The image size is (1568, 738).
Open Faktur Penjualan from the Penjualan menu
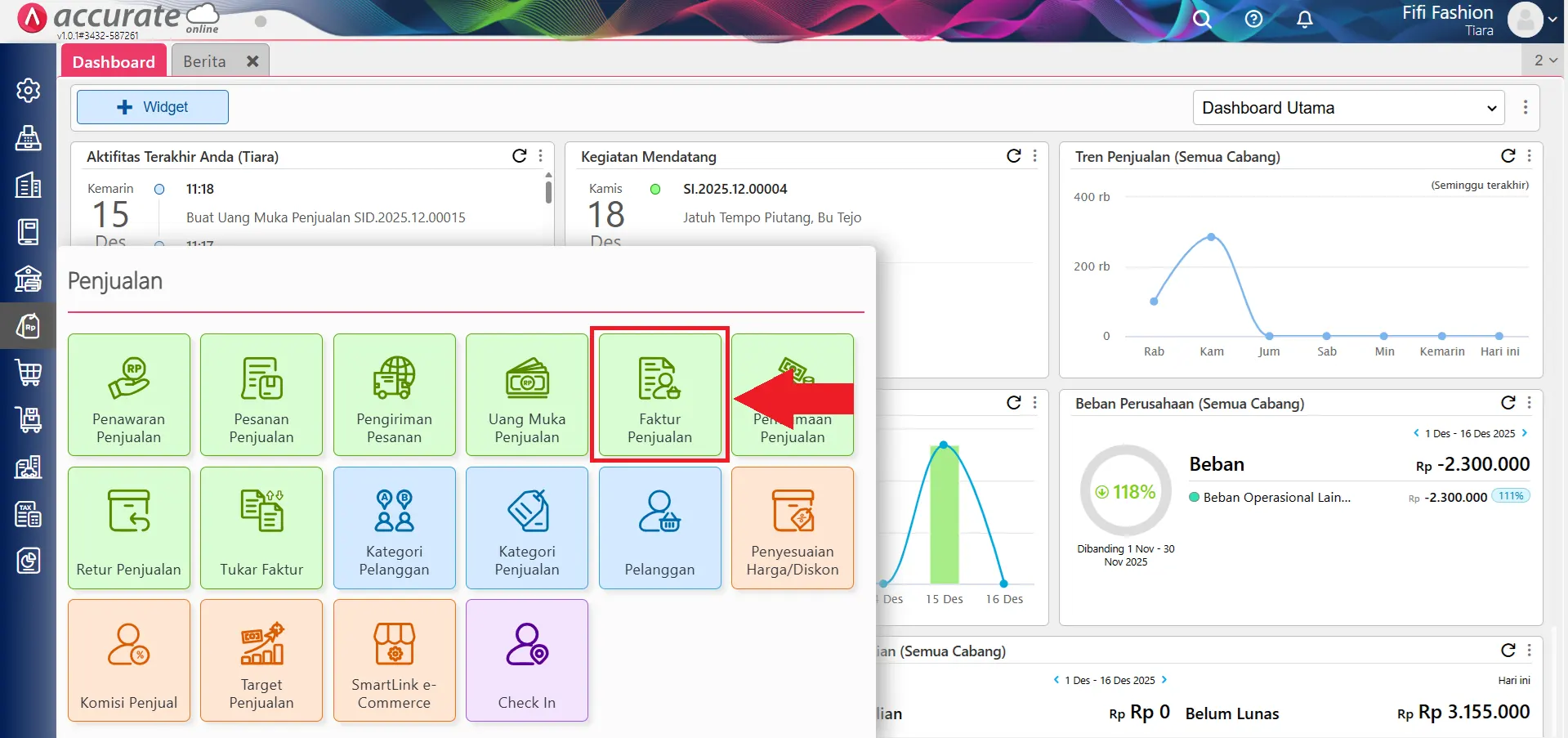(x=659, y=395)
